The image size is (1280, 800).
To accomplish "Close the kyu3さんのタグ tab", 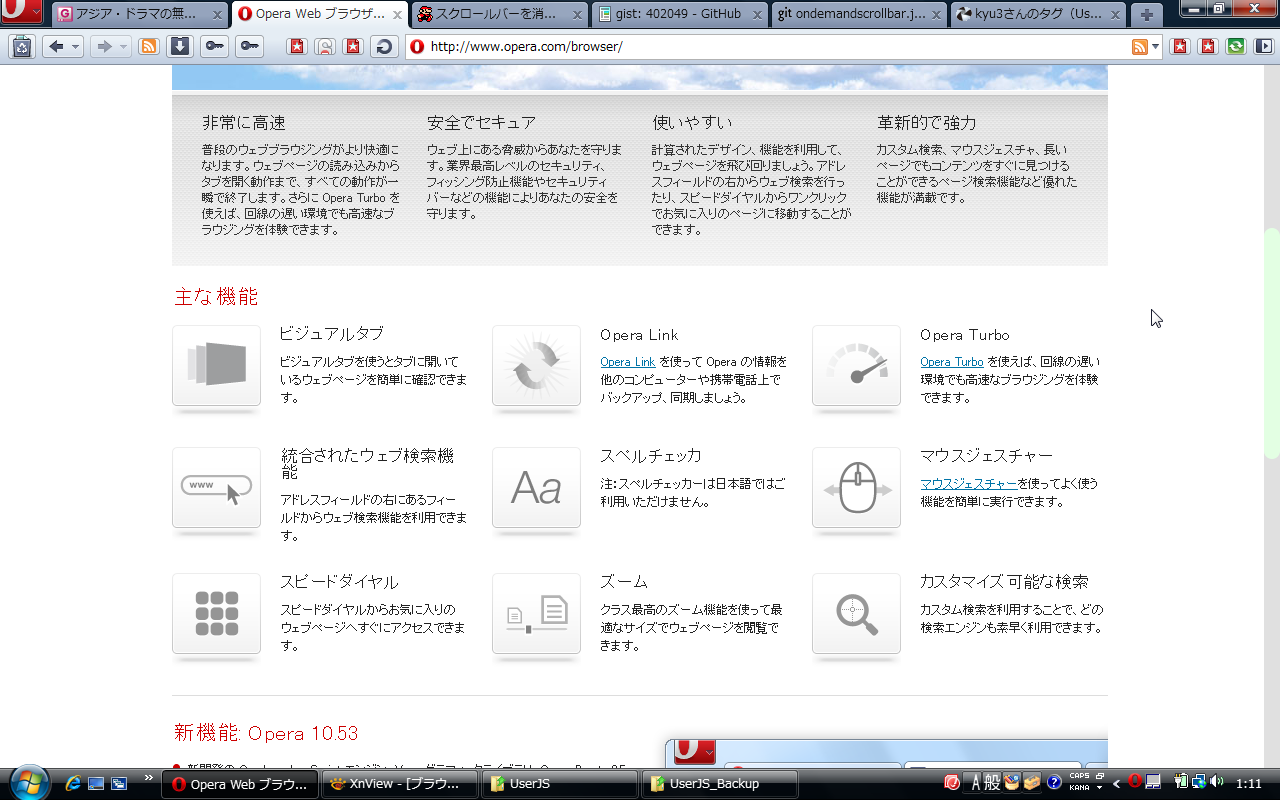I will pyautogui.click(x=1117, y=15).
